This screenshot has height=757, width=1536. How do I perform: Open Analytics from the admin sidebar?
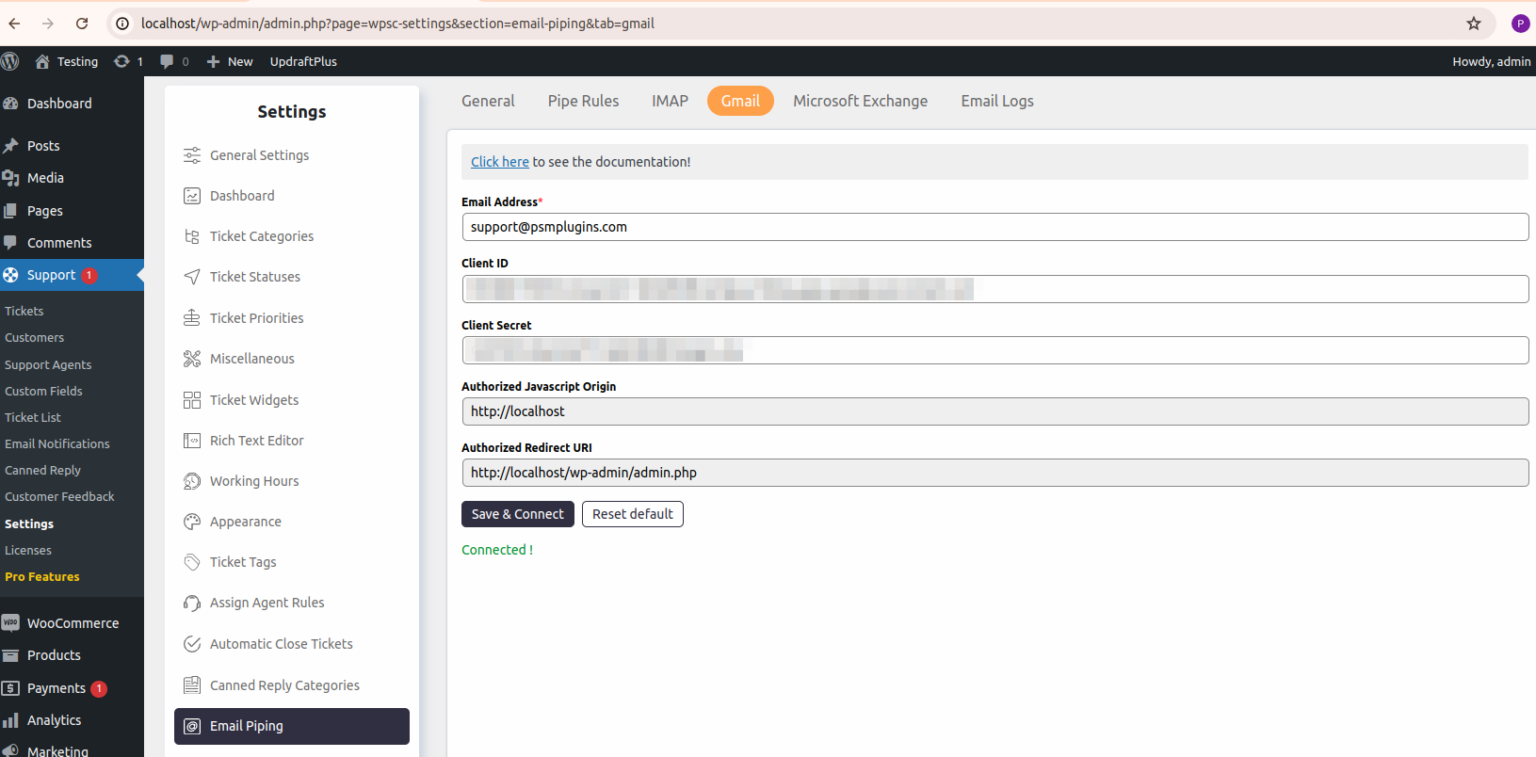53,720
